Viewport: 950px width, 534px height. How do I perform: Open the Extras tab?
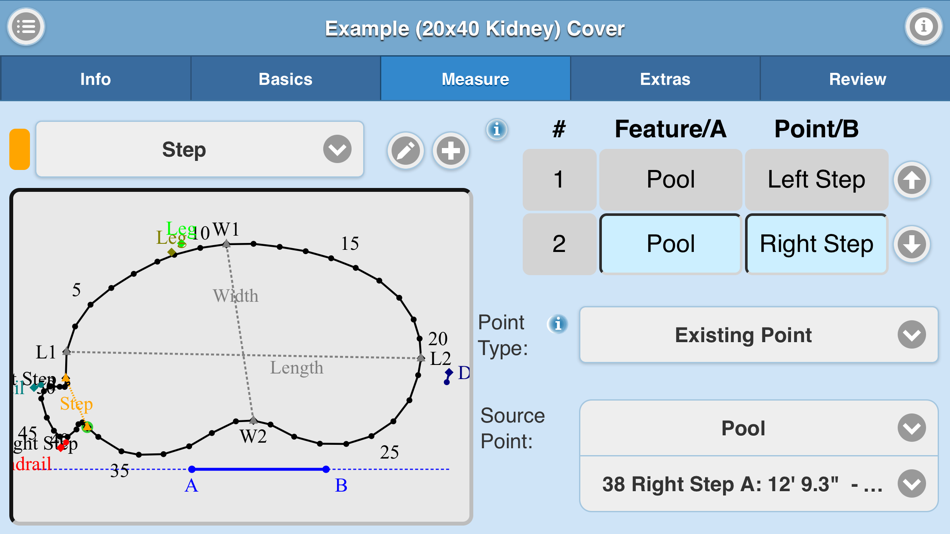(x=665, y=79)
